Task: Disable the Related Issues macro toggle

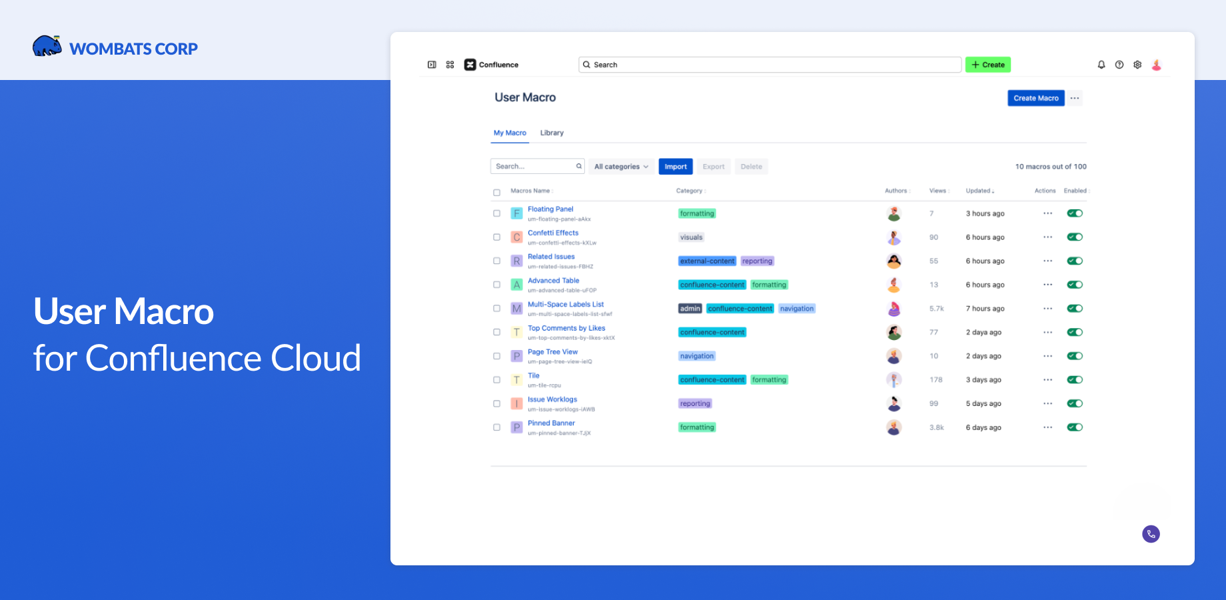Action: 1075,261
